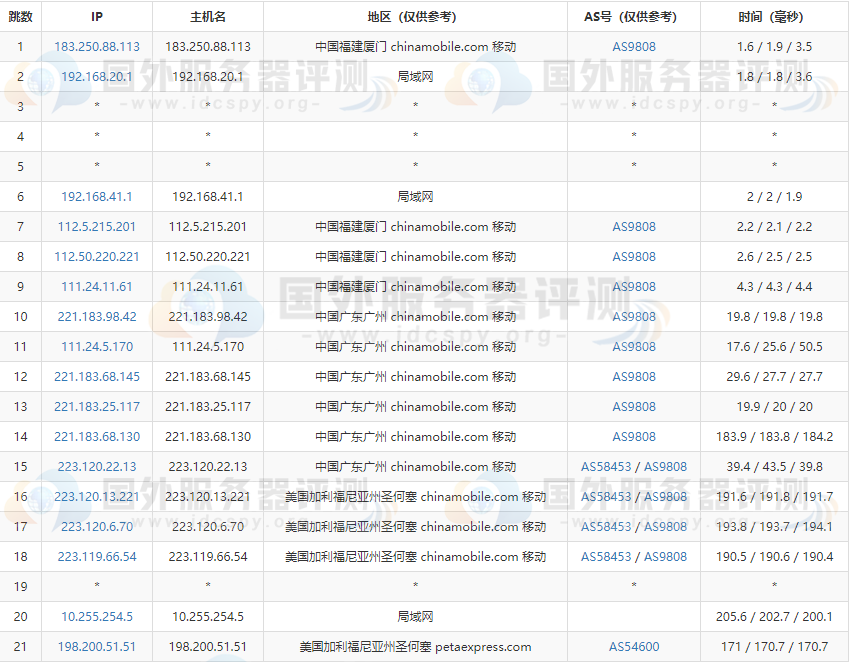
Task: Select the 112.50.220.221 IP link
Action: coord(97,257)
